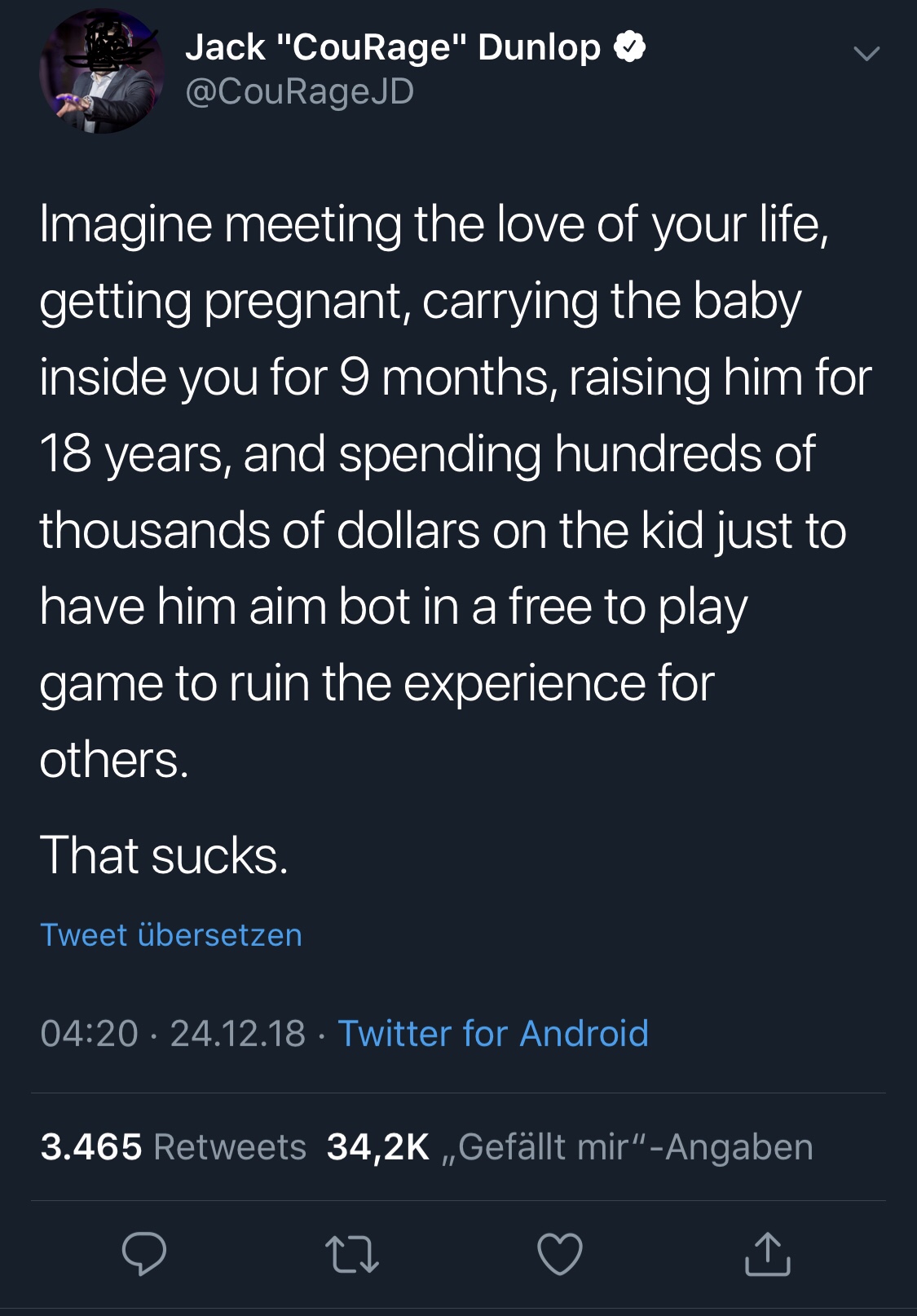Tap the retweet arrows icon

pyautogui.click(x=351, y=1255)
